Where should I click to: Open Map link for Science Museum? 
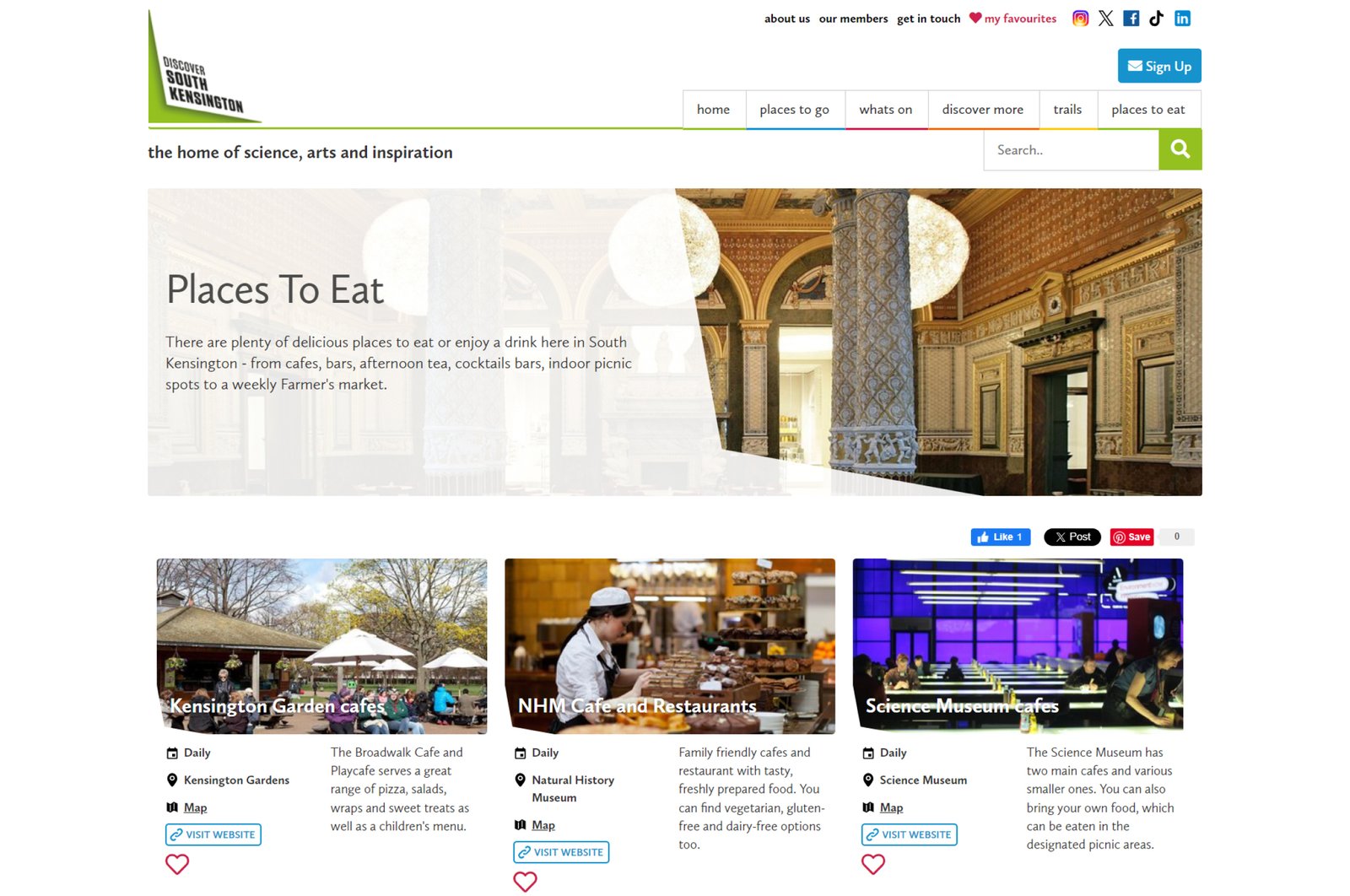click(x=891, y=807)
